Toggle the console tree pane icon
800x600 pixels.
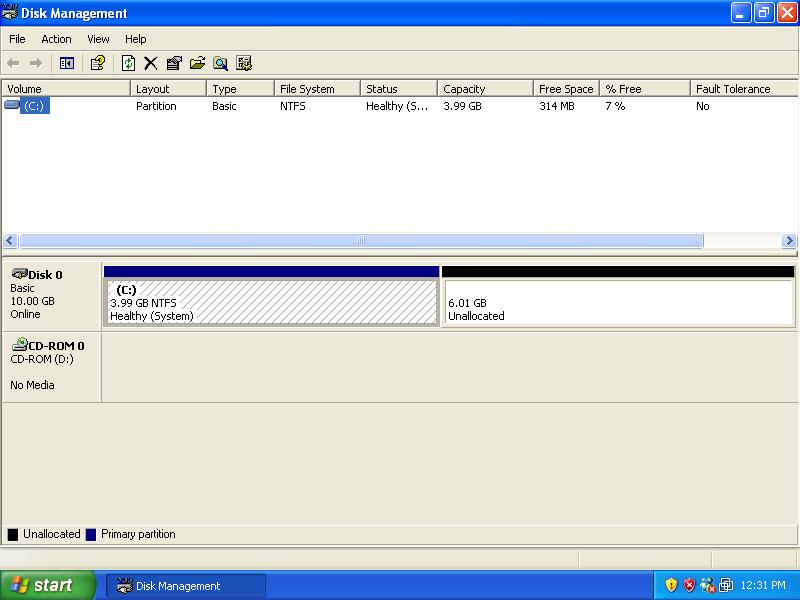[67, 63]
